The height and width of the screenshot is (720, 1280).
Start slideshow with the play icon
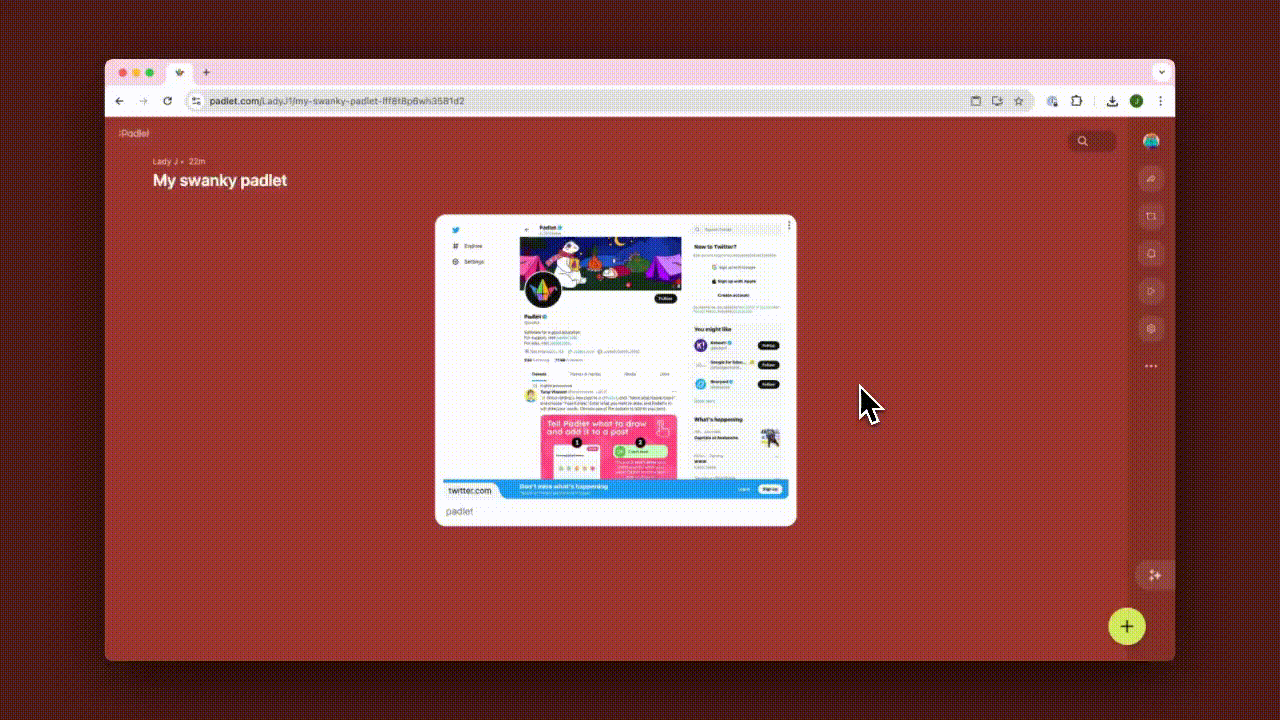pyautogui.click(x=1151, y=291)
